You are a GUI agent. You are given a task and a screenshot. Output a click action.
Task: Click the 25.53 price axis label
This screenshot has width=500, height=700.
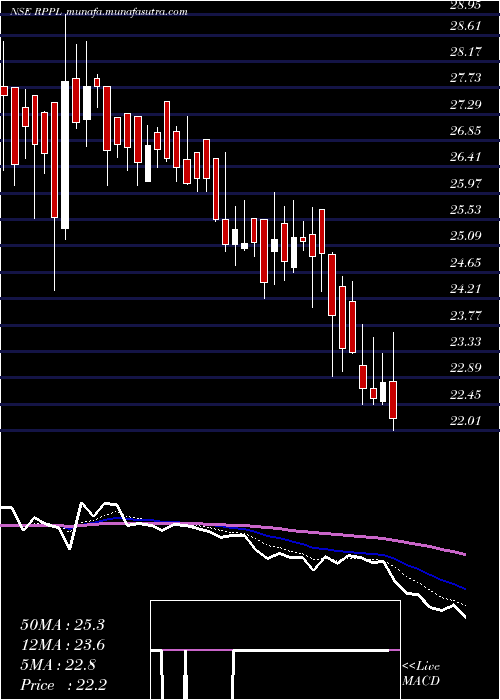click(x=465, y=209)
